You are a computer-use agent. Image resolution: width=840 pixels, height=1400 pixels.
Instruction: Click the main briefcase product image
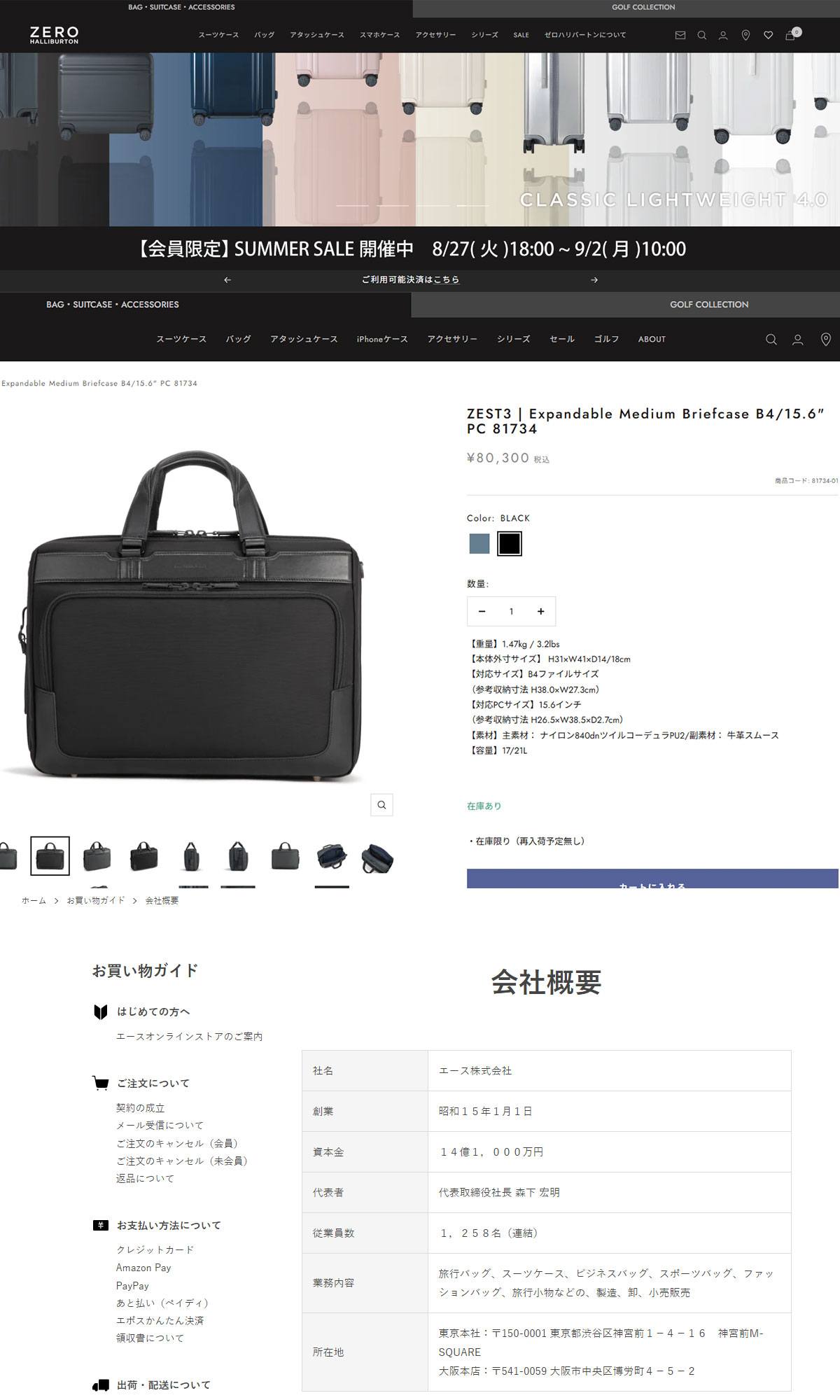[x=193, y=616]
